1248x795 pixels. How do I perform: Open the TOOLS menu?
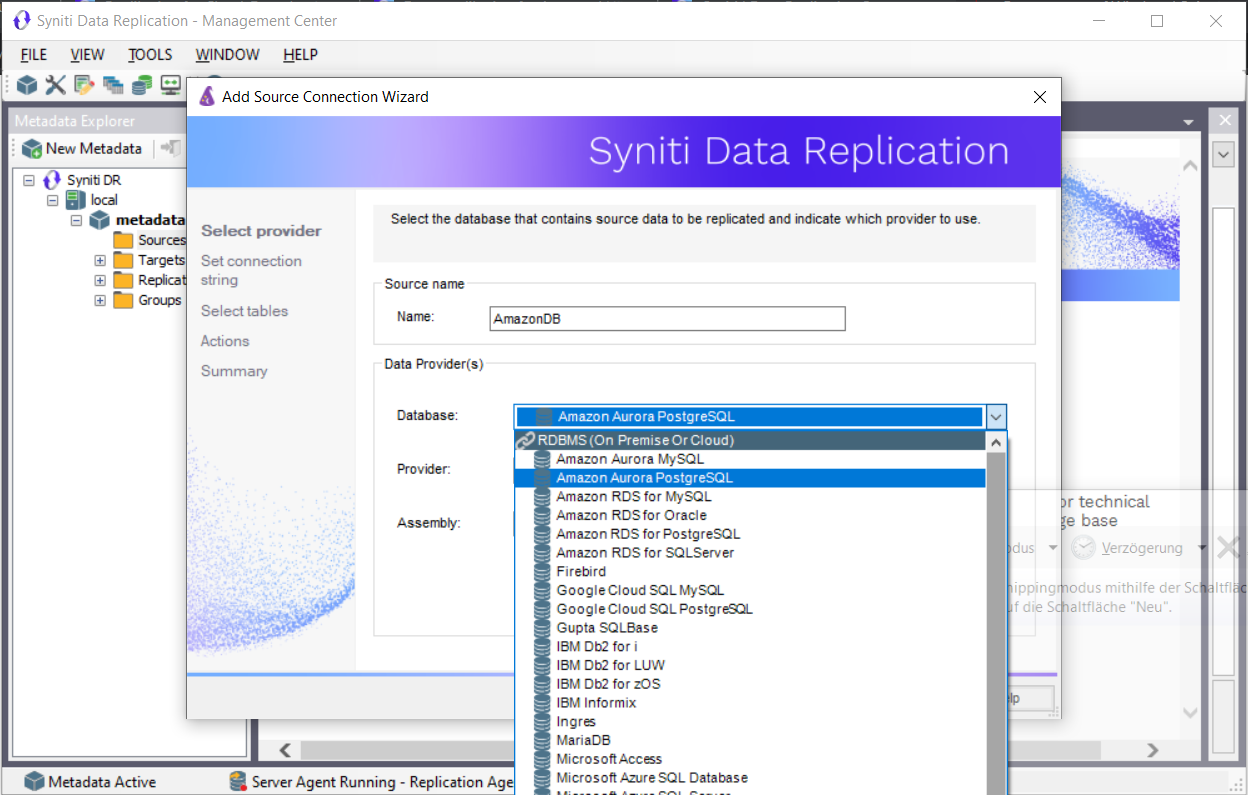(x=150, y=55)
